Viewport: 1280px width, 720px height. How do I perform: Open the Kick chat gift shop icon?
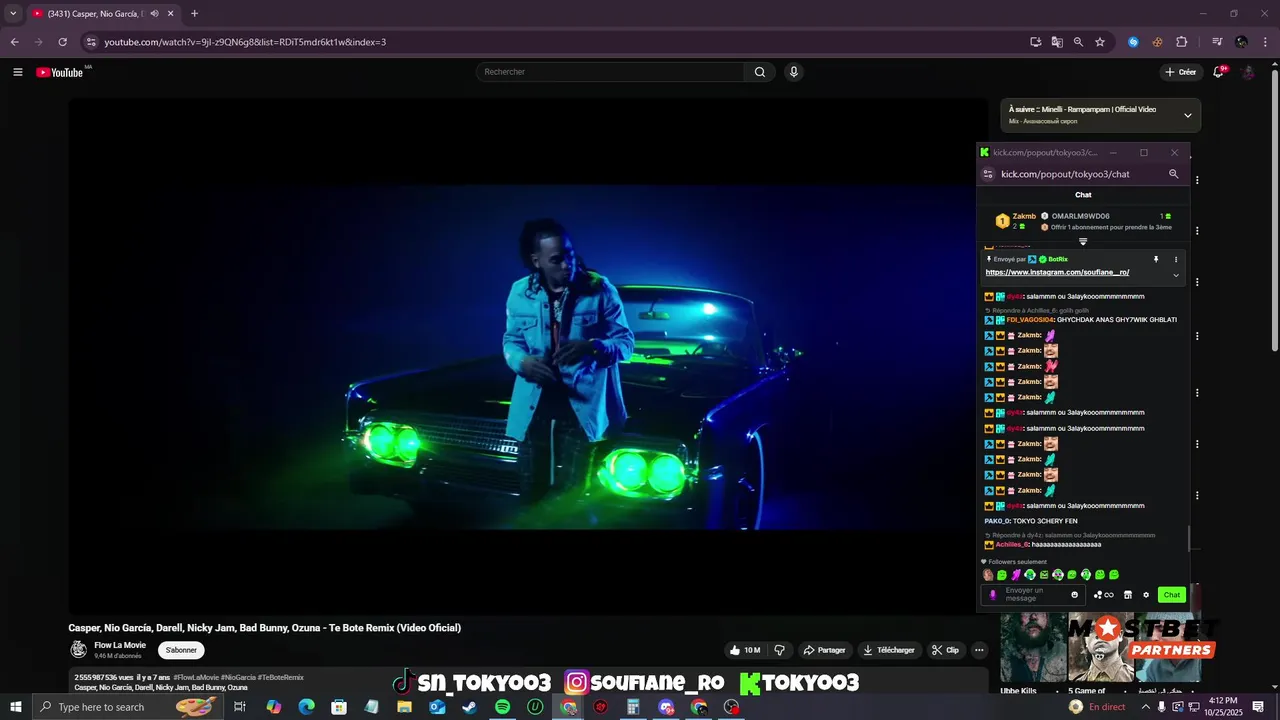(1128, 595)
